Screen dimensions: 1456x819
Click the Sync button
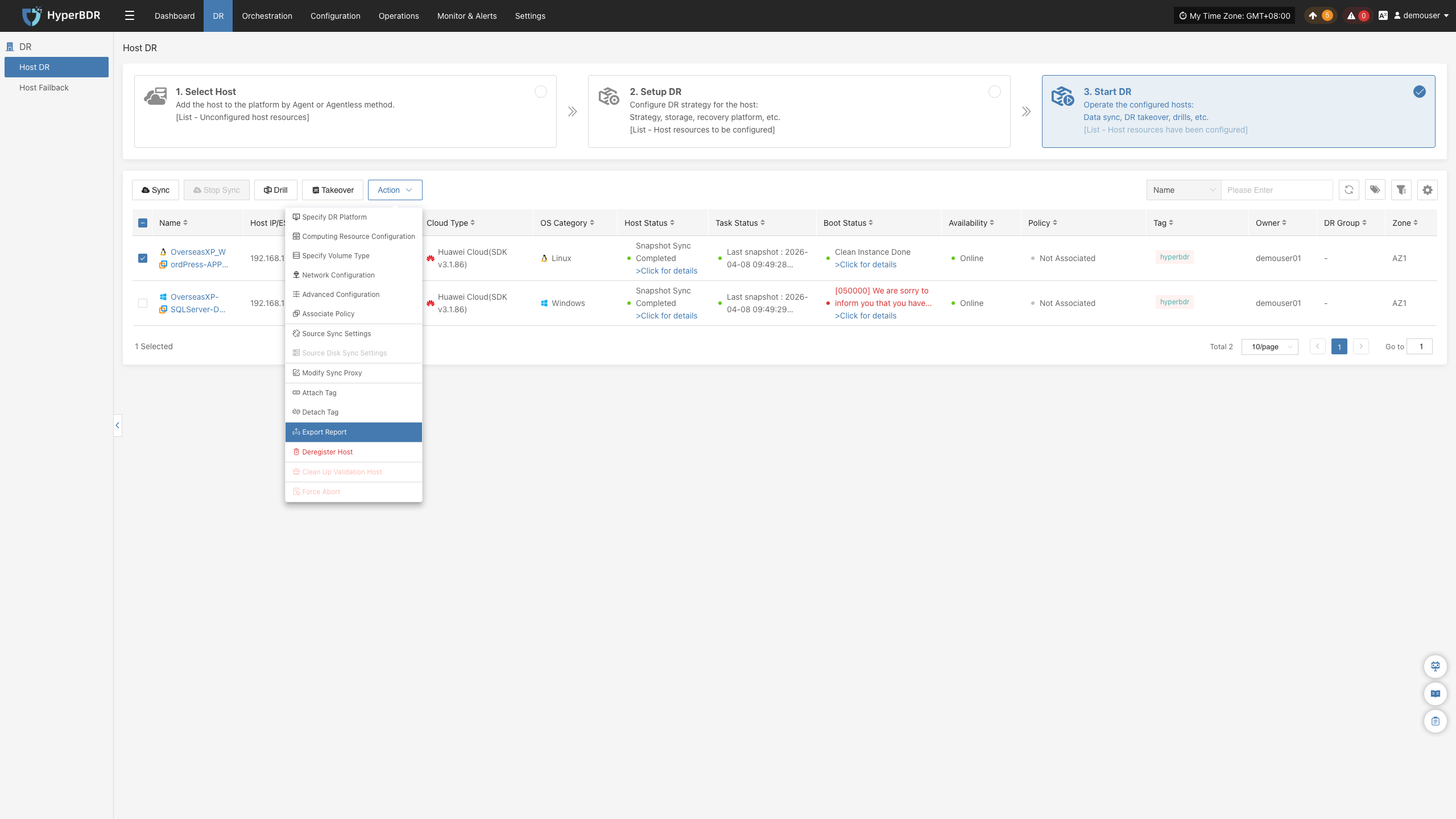point(155,190)
